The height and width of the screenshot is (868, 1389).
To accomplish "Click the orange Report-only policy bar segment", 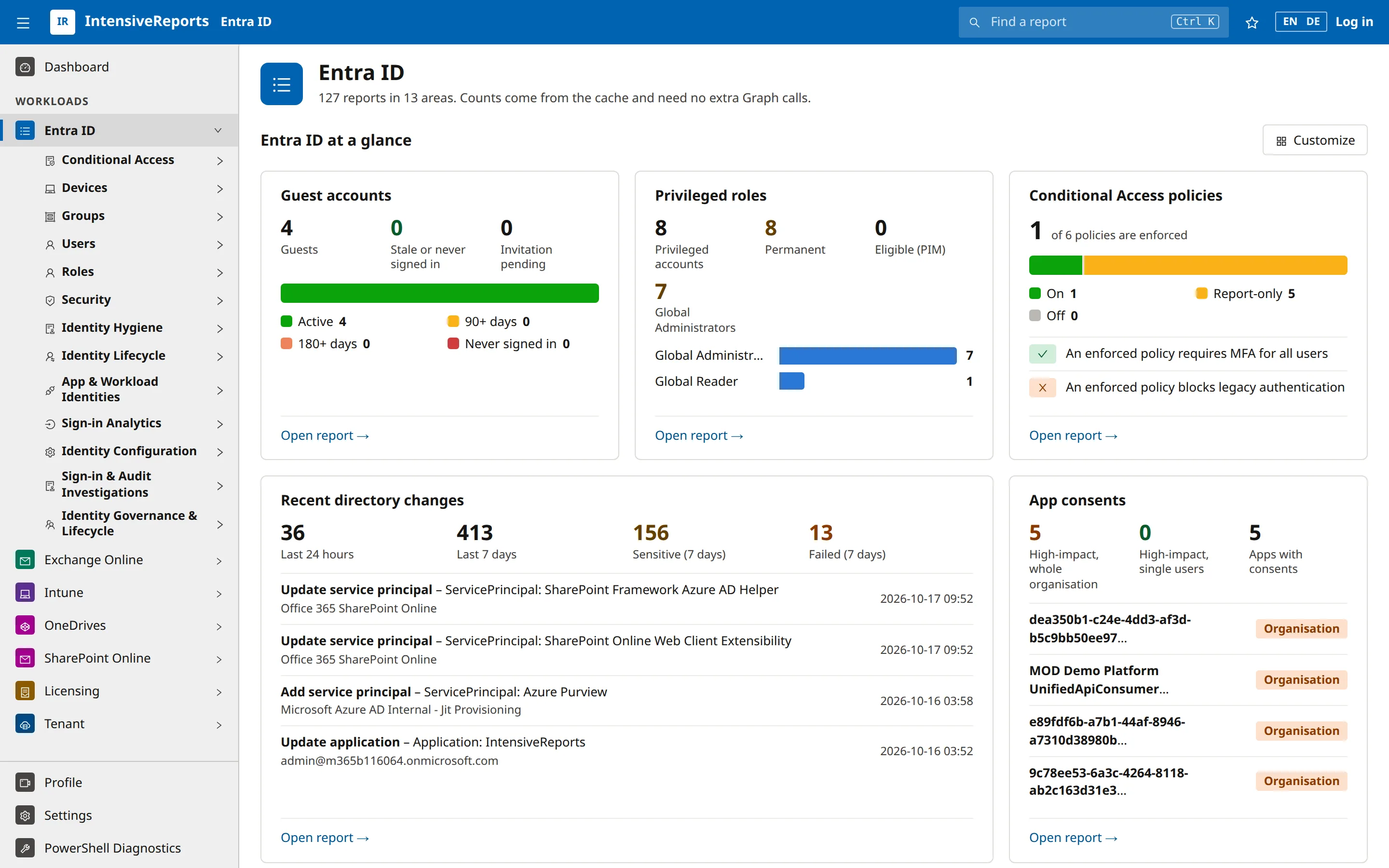I will pyautogui.click(x=1215, y=265).
